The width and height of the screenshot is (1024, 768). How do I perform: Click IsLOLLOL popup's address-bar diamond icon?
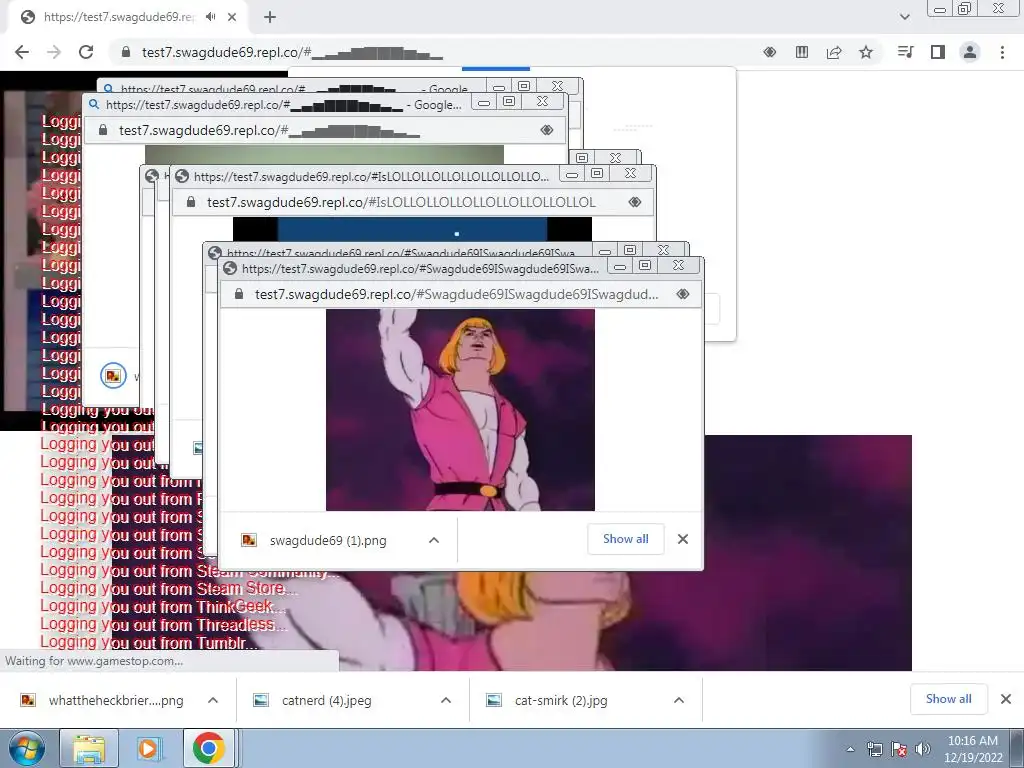pos(635,202)
